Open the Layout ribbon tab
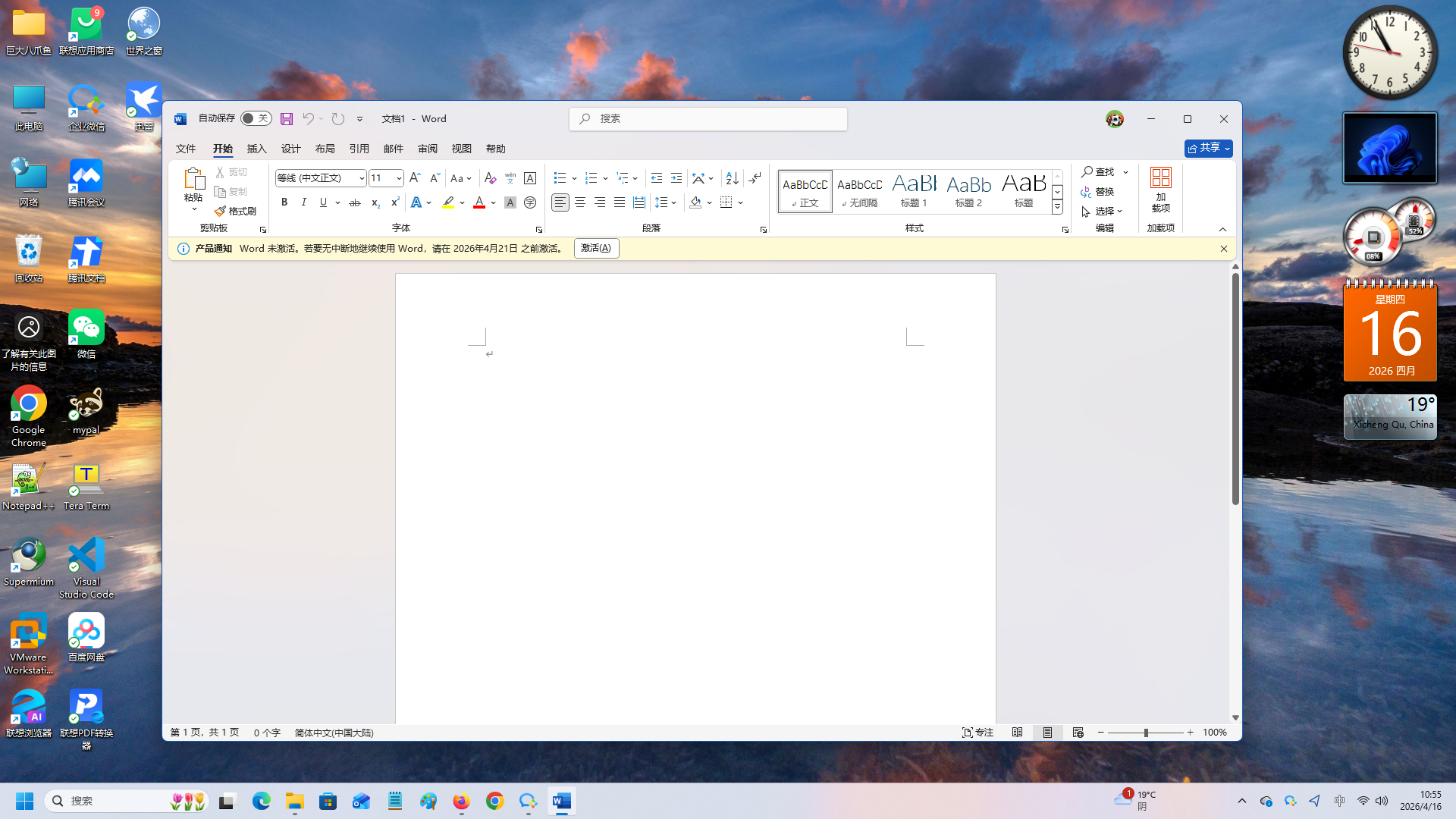Image resolution: width=1456 pixels, height=819 pixels. coord(325,149)
